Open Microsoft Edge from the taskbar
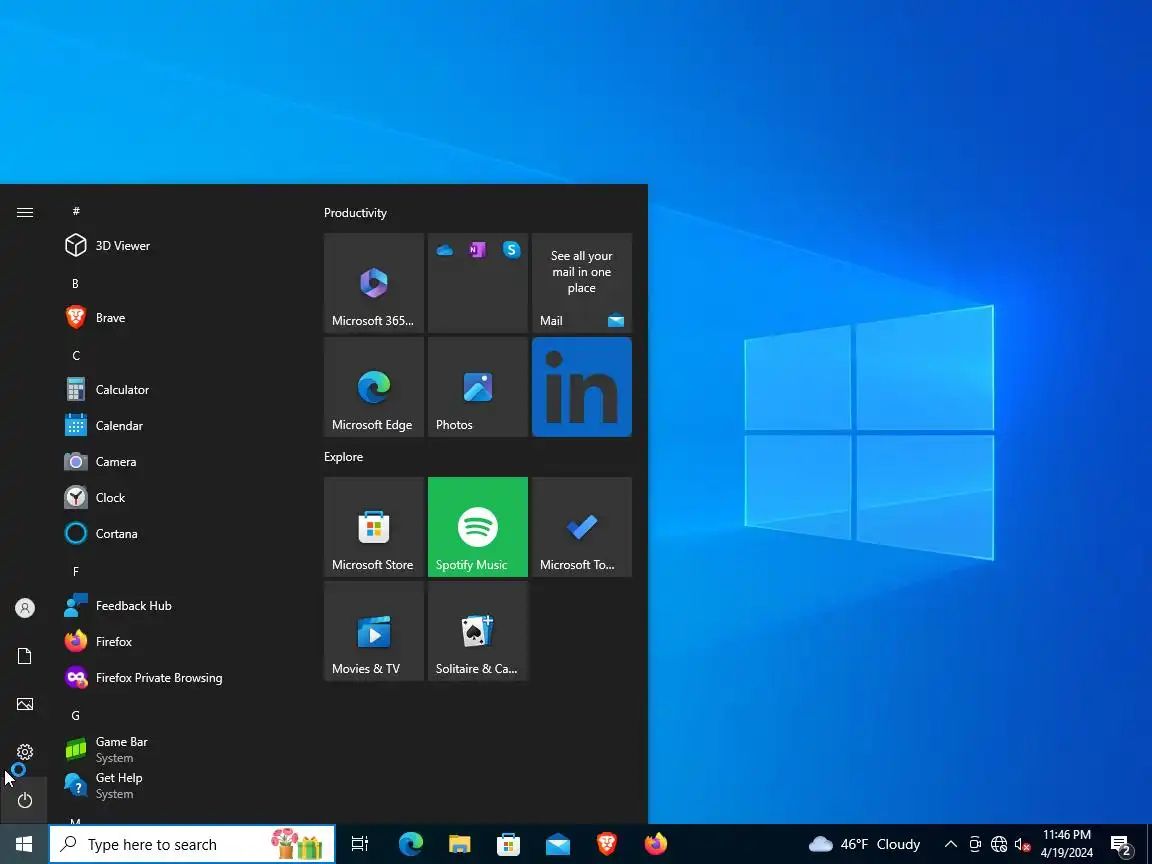This screenshot has height=864, width=1152. point(411,844)
